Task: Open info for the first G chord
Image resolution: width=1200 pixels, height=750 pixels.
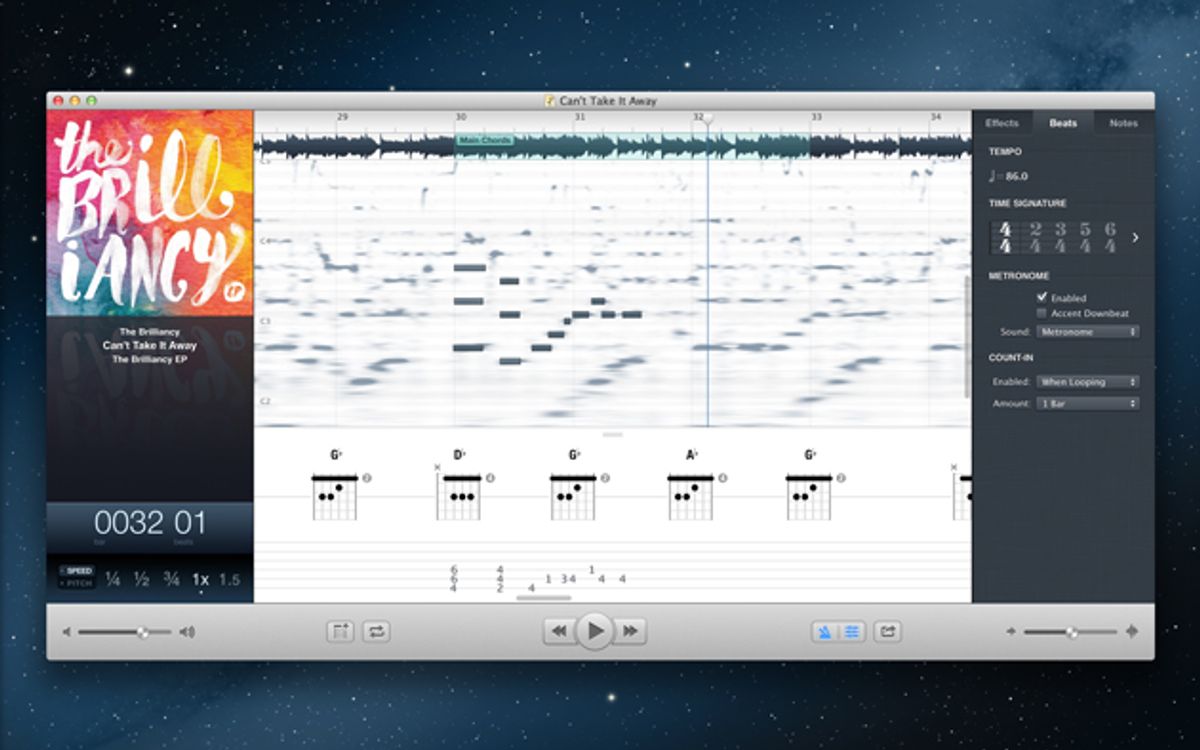Action: pos(366,478)
